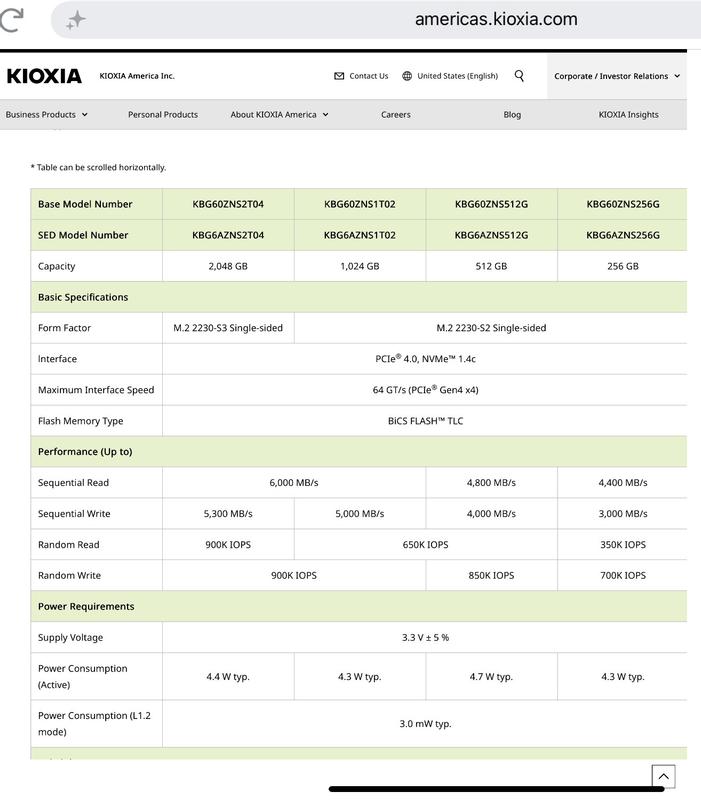
Task: Click the 5,000 MB/s sequential write value
Action: pyautogui.click(x=360, y=514)
